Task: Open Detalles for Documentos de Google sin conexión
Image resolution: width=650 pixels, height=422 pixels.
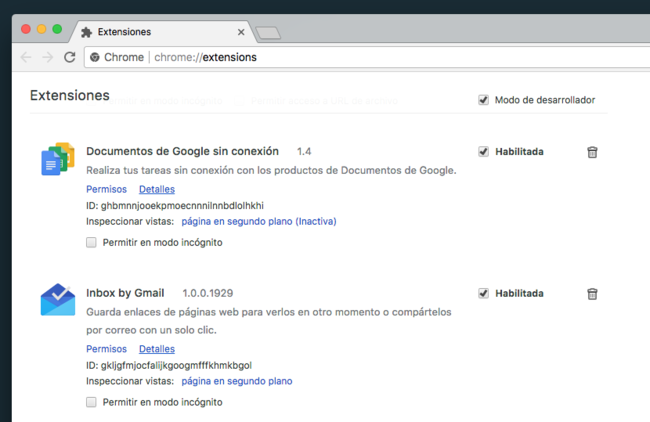Action: 157,189
